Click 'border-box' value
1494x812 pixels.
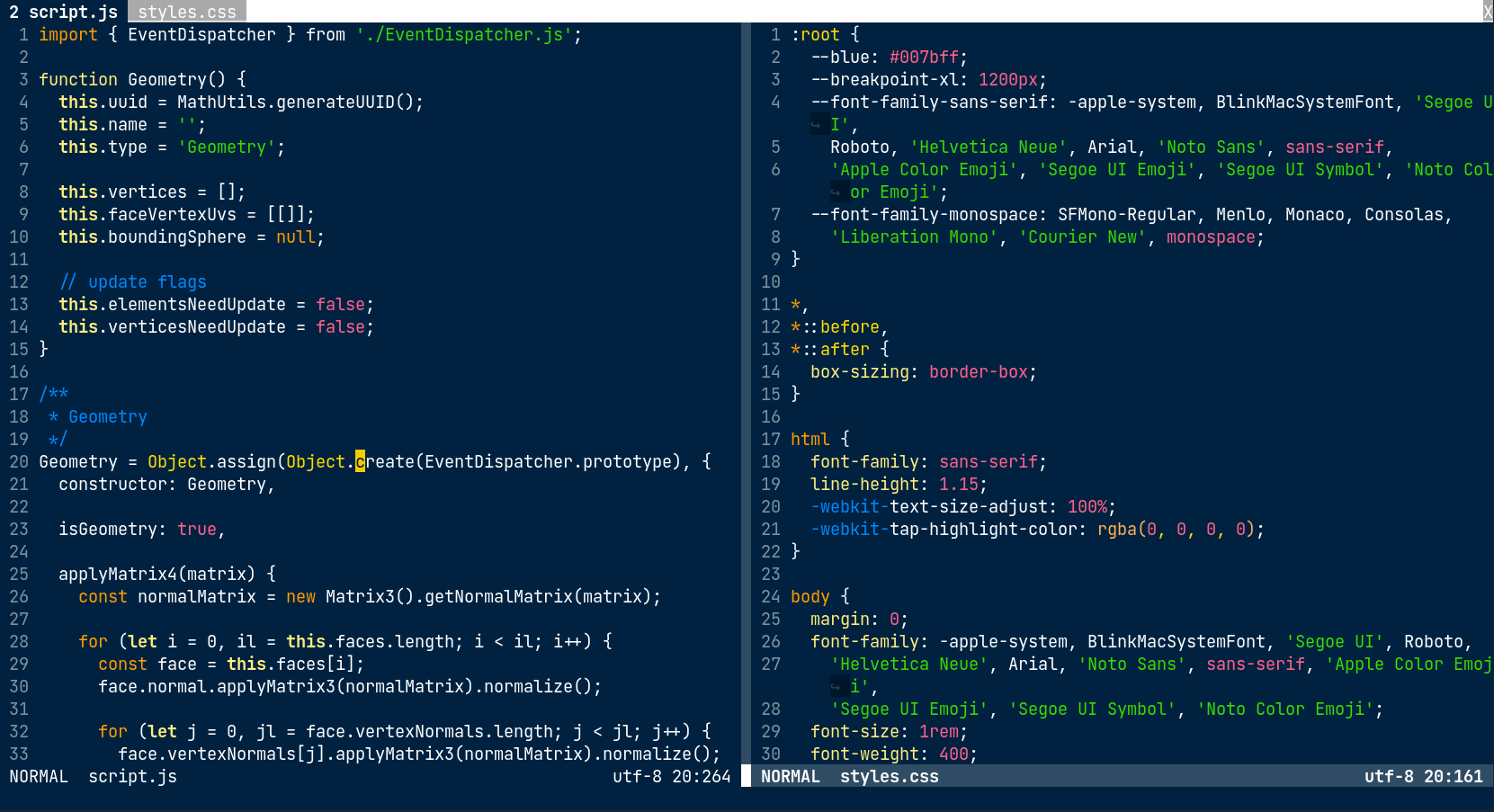click(x=979, y=371)
